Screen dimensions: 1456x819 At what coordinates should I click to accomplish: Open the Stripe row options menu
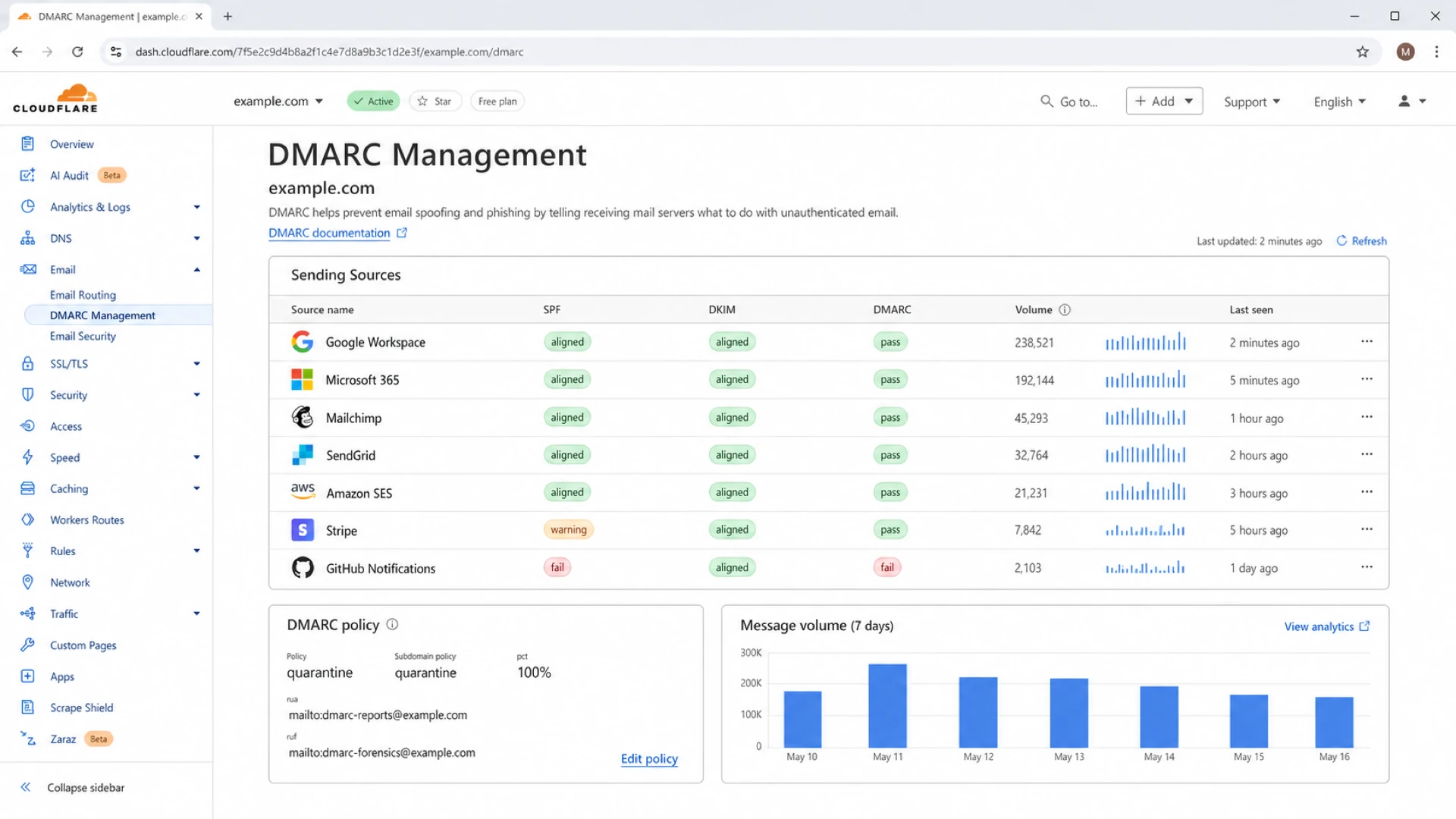click(1367, 529)
